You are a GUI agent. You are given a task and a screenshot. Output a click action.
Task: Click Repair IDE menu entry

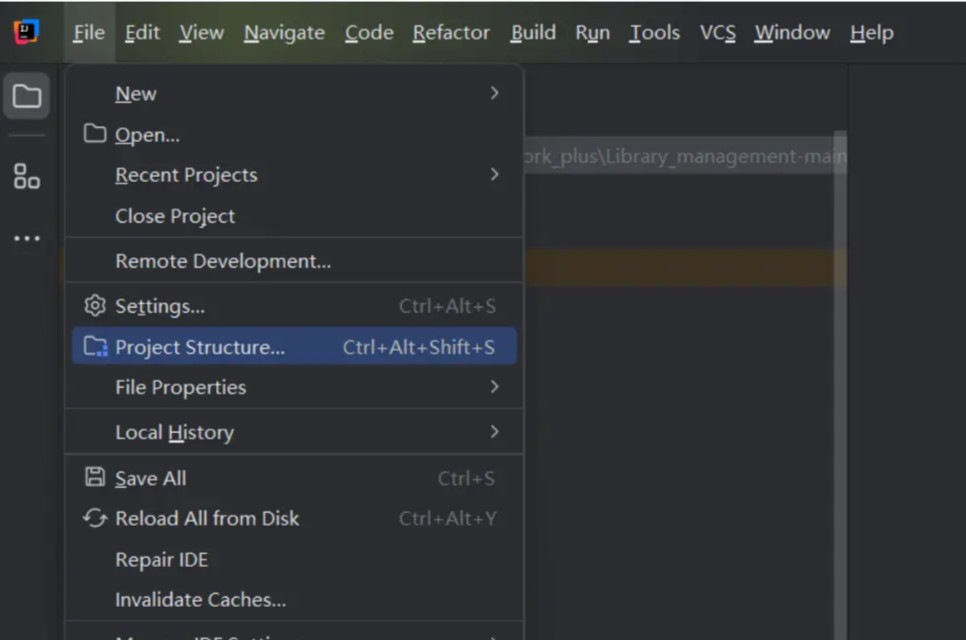tap(162, 559)
